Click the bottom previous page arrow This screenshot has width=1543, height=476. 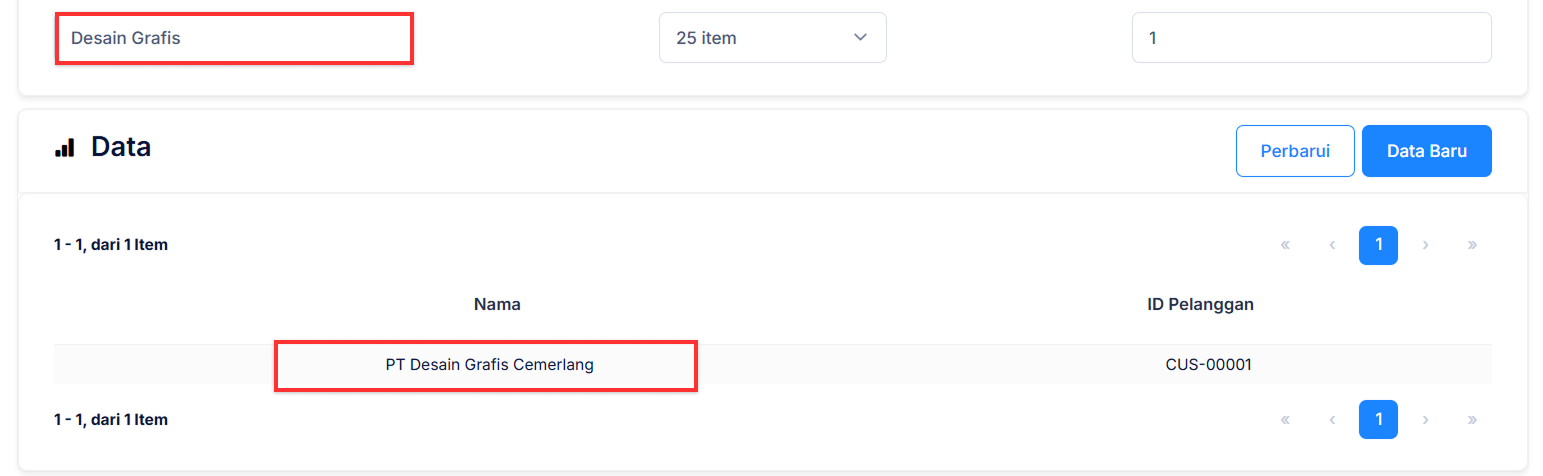point(1332,420)
